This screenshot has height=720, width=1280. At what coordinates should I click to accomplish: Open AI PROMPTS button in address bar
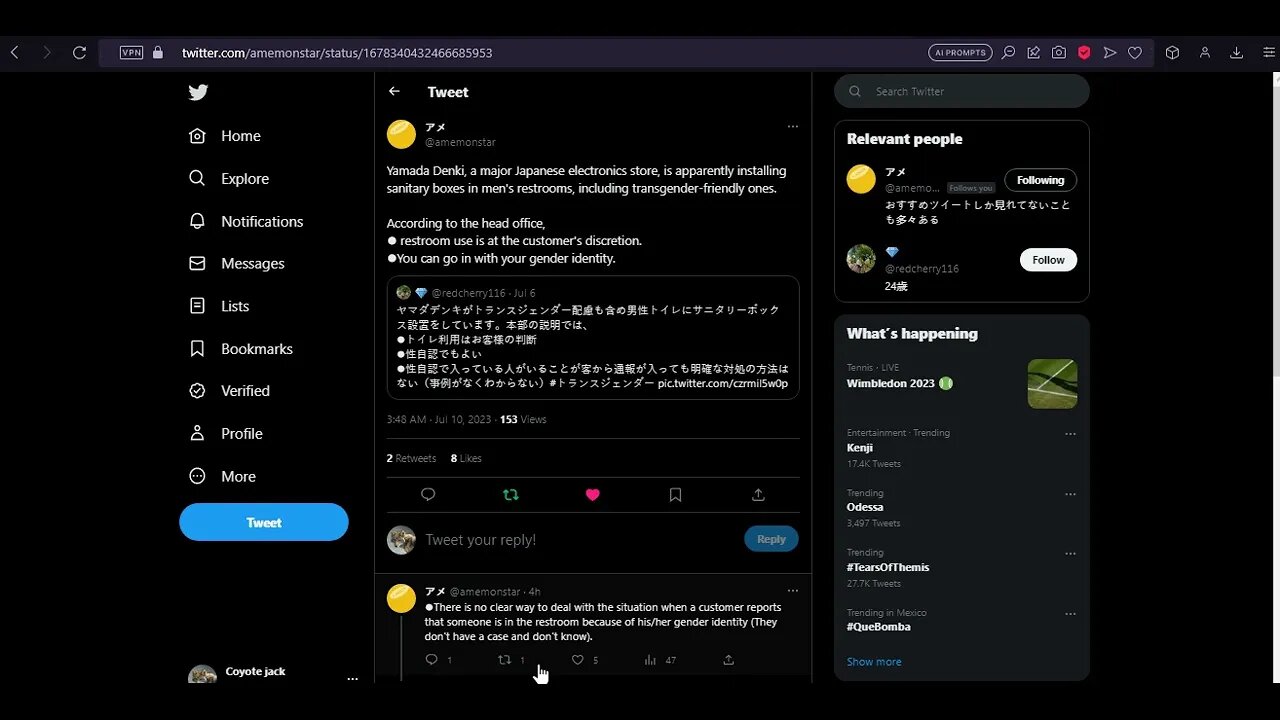coord(960,52)
